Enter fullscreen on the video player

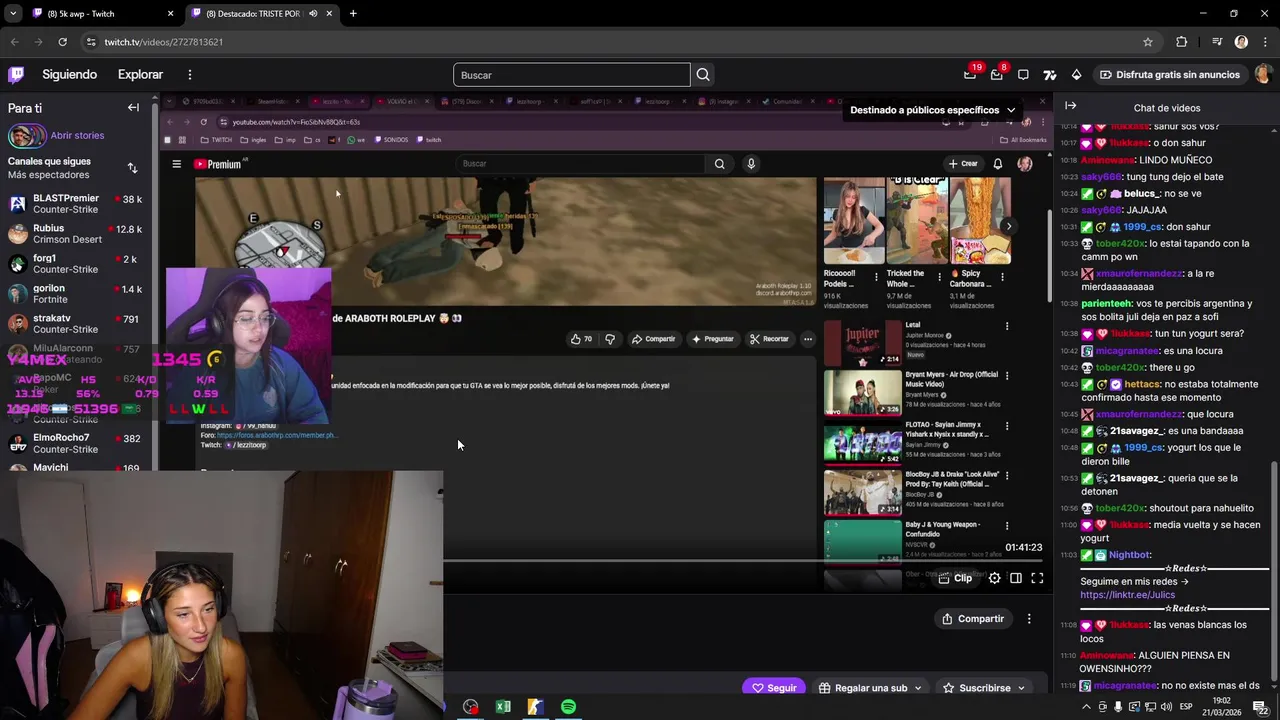coord(1037,578)
